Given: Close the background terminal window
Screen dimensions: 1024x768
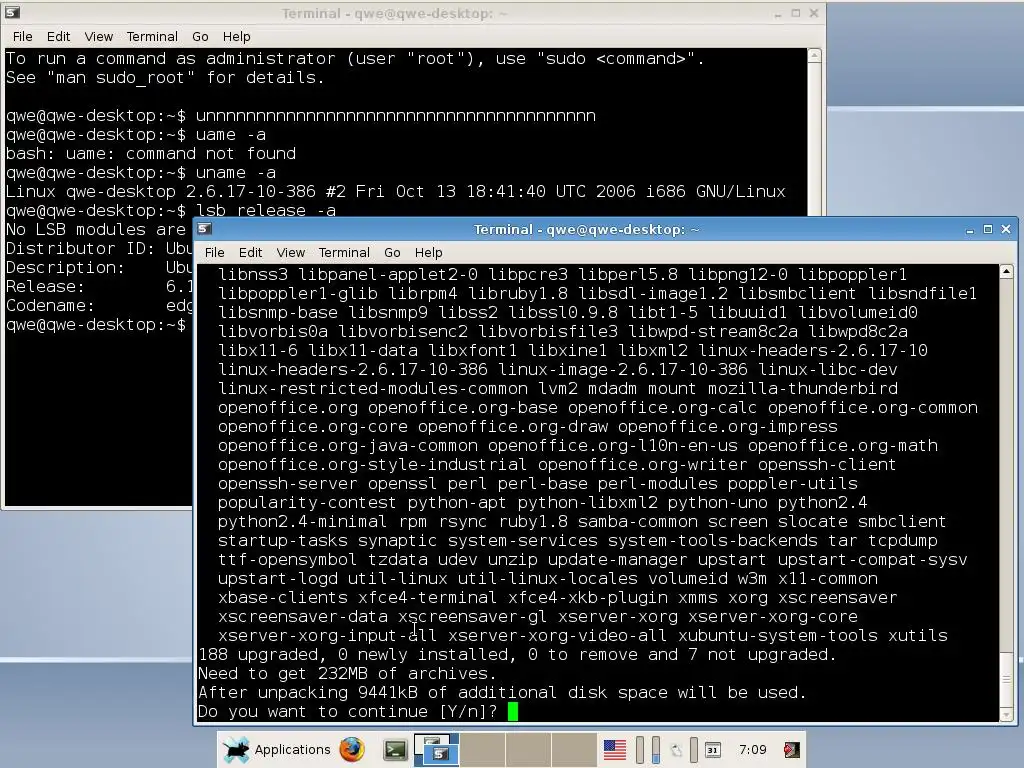Looking at the screenshot, I should 814,13.
